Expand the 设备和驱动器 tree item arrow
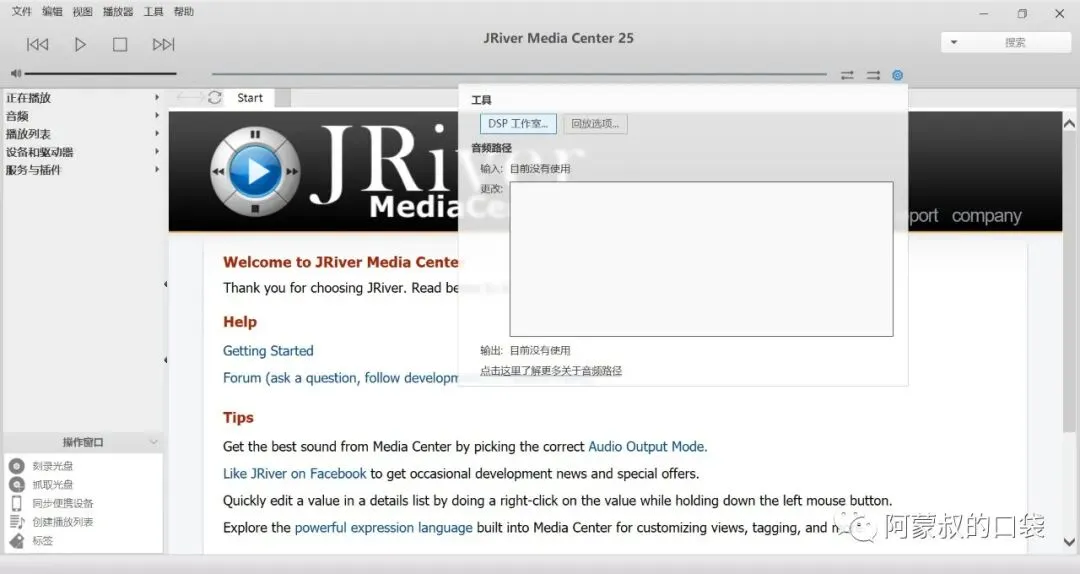Viewport: 1080px width, 574px height. click(157, 152)
